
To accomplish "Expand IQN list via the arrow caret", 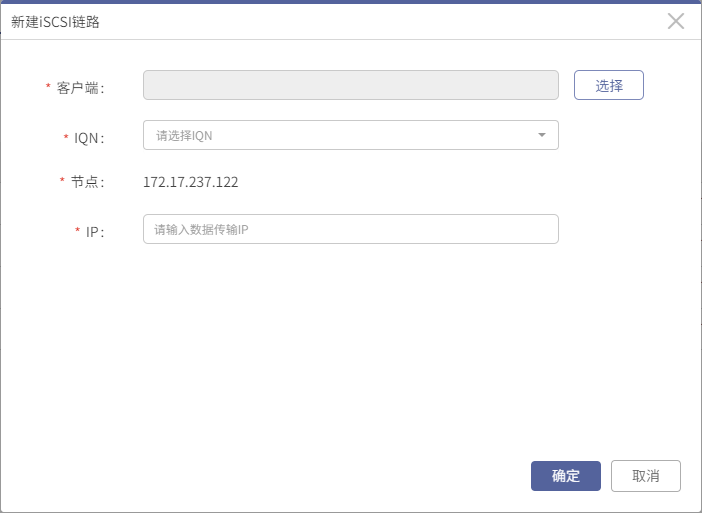I will [x=541, y=135].
